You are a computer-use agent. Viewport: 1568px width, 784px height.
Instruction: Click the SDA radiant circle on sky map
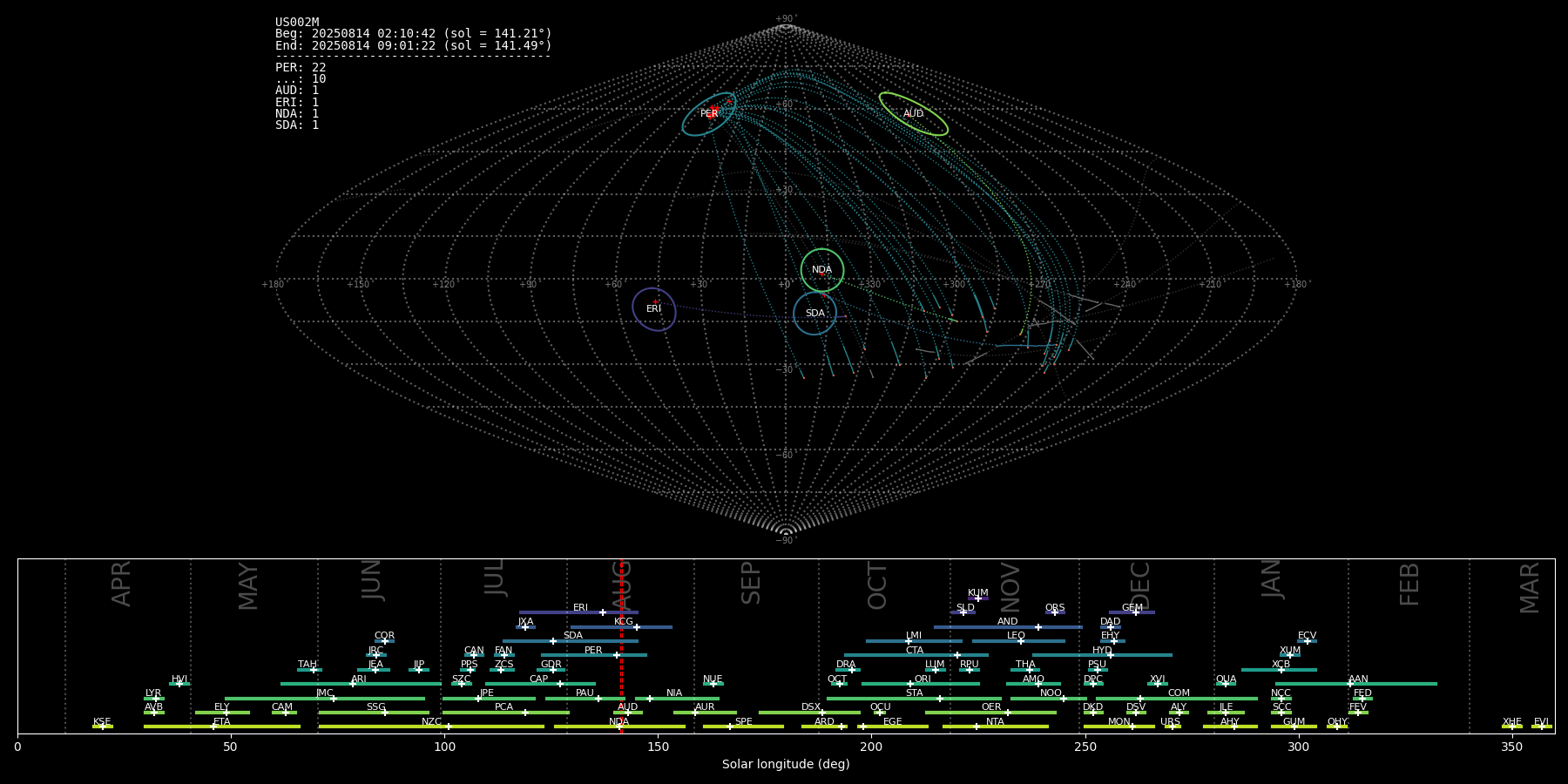[814, 314]
